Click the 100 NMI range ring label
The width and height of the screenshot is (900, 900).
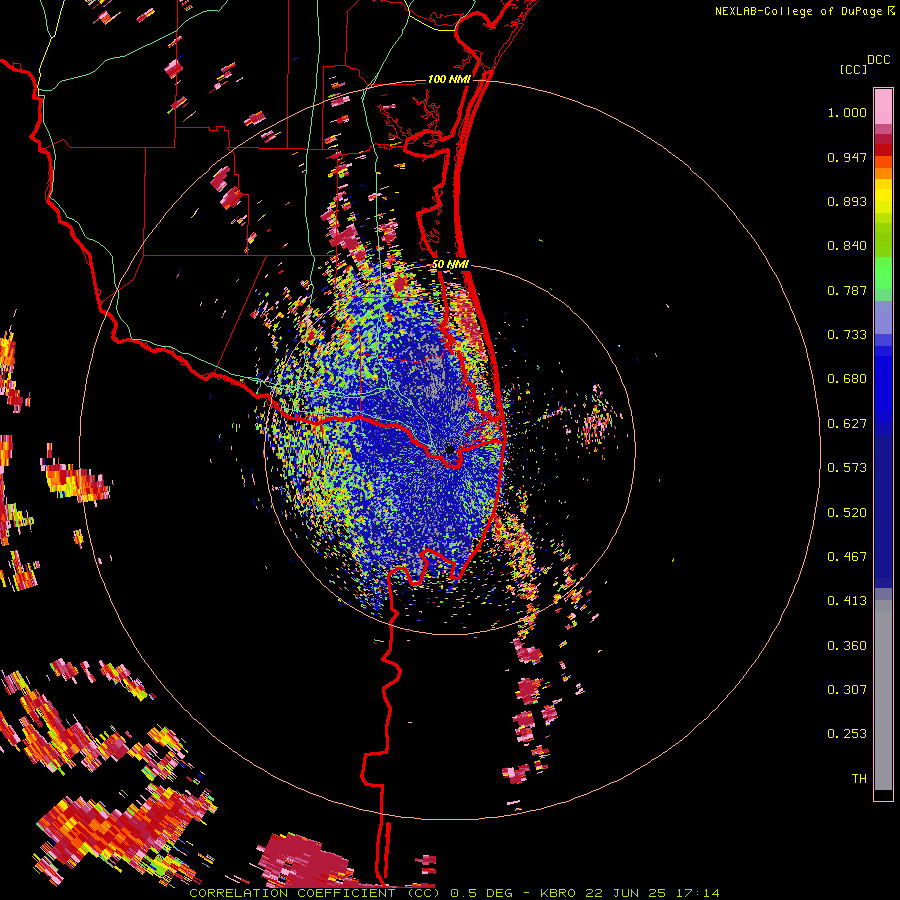click(x=449, y=79)
